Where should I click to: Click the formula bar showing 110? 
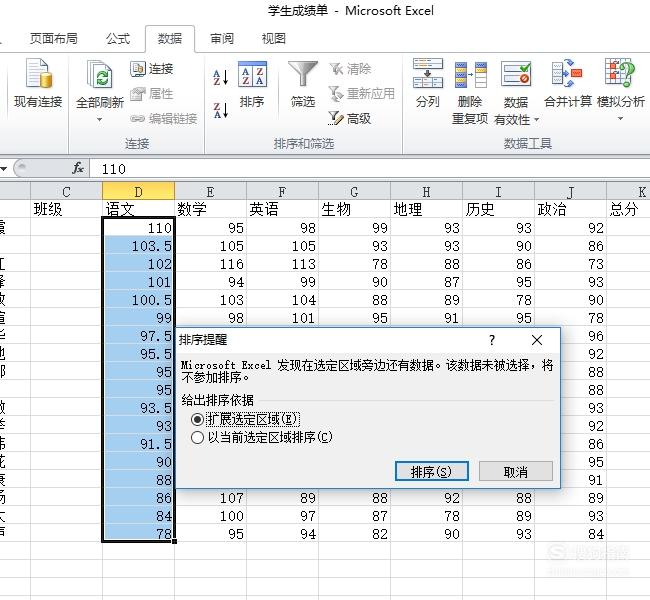click(x=369, y=169)
